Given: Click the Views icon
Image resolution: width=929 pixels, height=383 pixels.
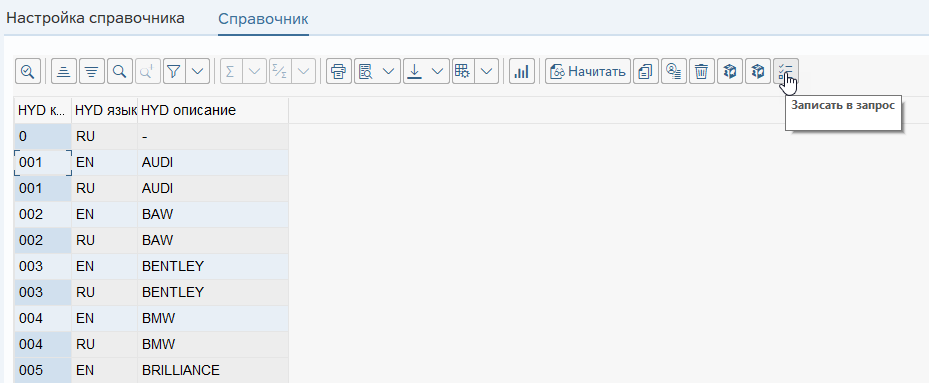Looking at the screenshot, I should click(366, 72).
